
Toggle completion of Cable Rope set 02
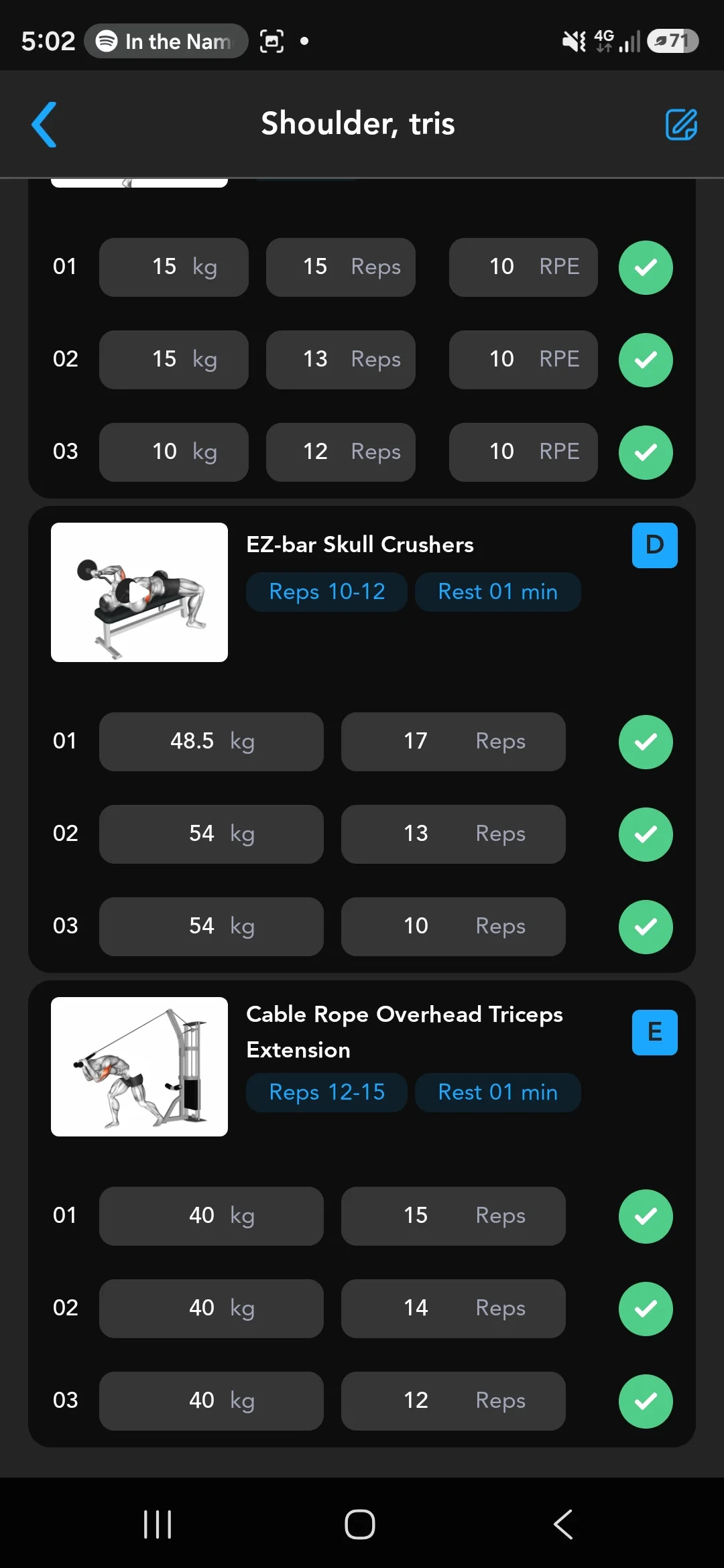pyautogui.click(x=646, y=1309)
